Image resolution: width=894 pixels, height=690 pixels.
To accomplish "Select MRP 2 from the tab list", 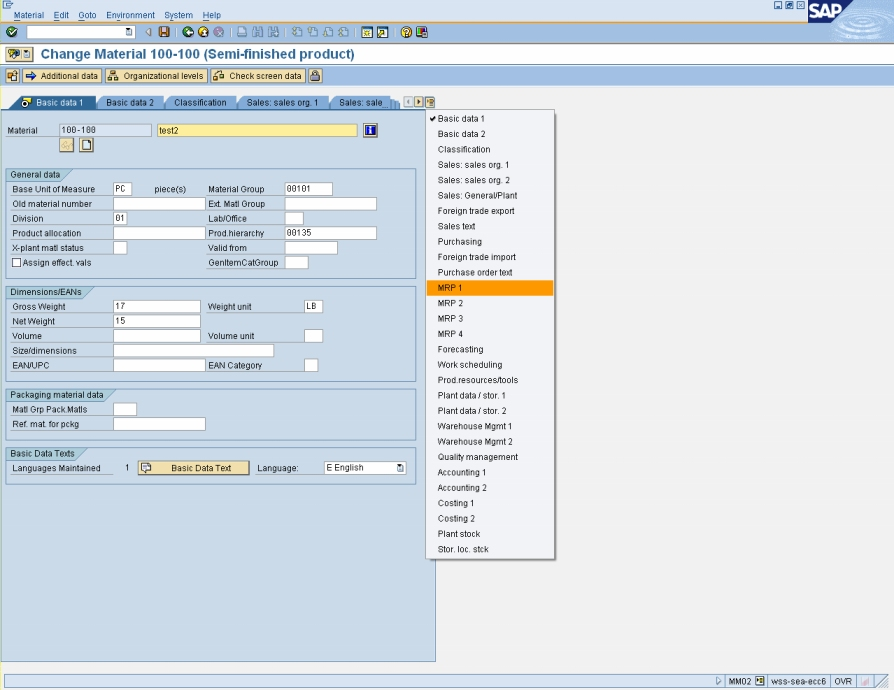I will click(490, 303).
